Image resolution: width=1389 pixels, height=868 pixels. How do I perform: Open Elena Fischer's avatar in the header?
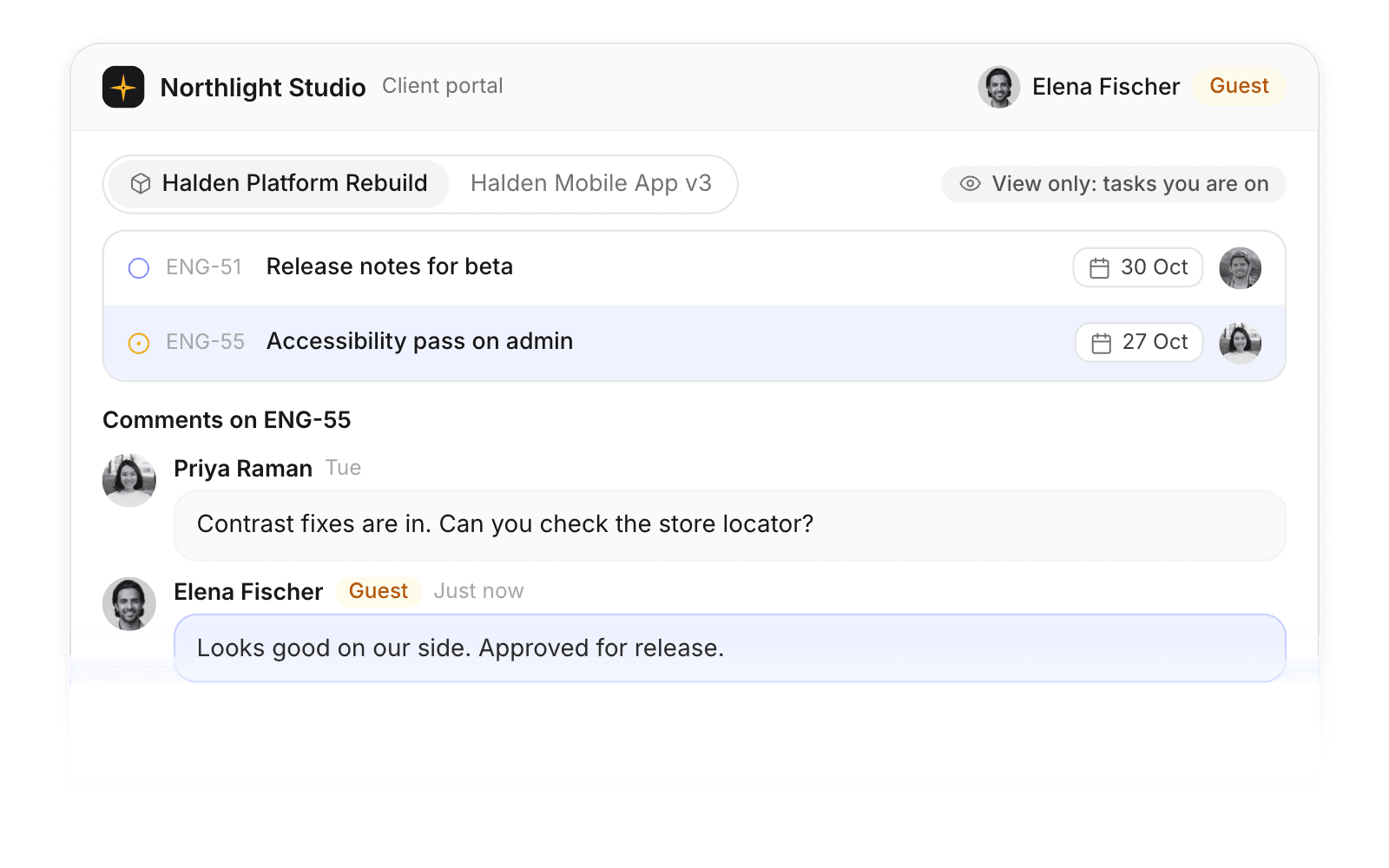pos(998,87)
